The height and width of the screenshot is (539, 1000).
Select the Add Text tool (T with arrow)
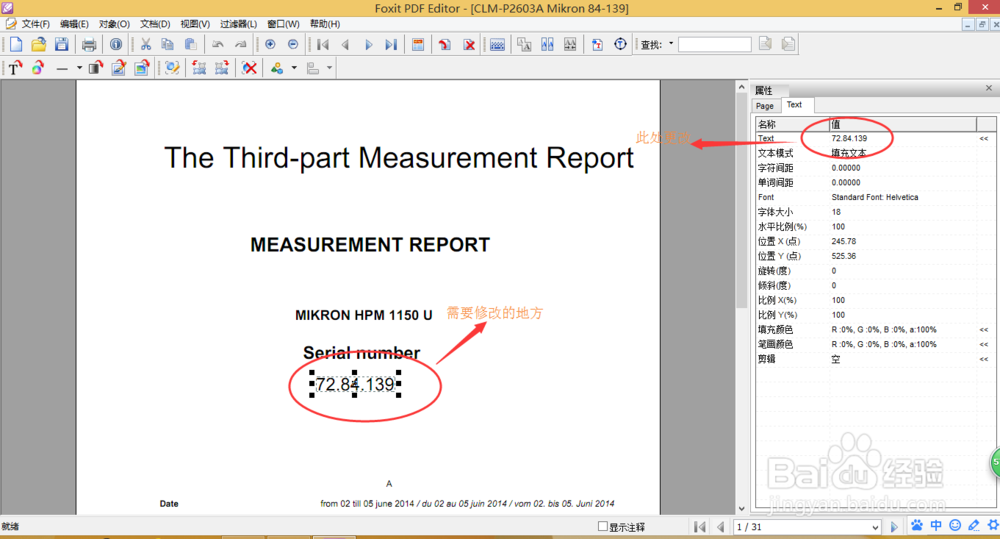coord(15,68)
